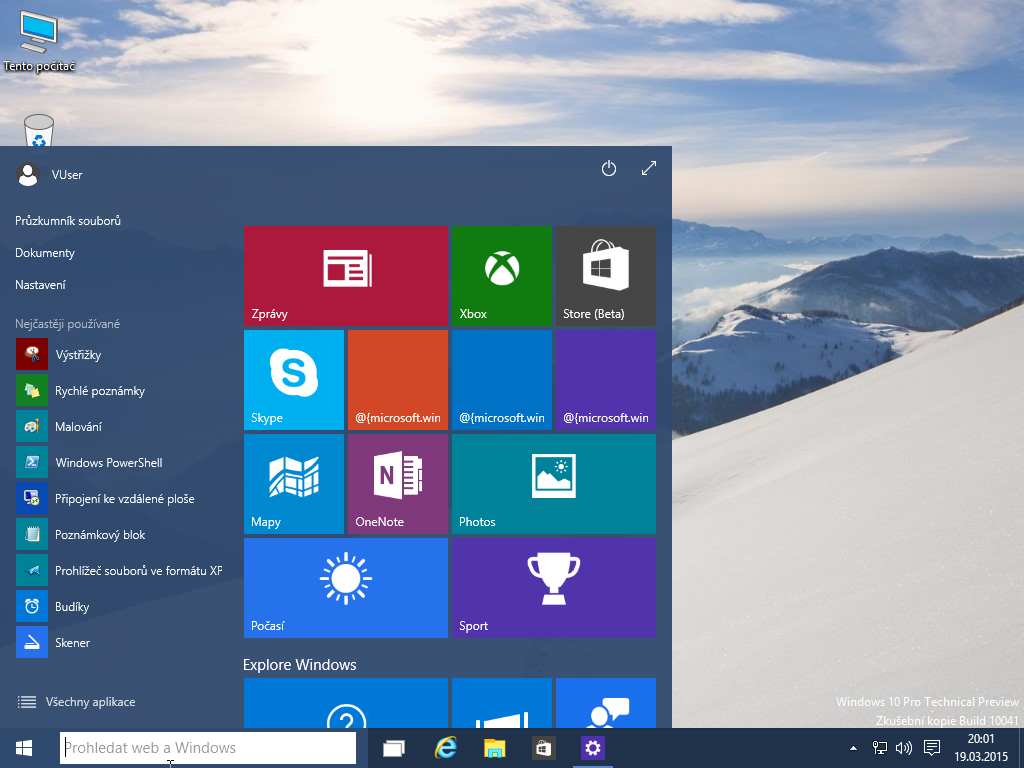This screenshot has height=768, width=1024.
Task: Open the notifications action center icon
Action: pyautogui.click(x=932, y=748)
